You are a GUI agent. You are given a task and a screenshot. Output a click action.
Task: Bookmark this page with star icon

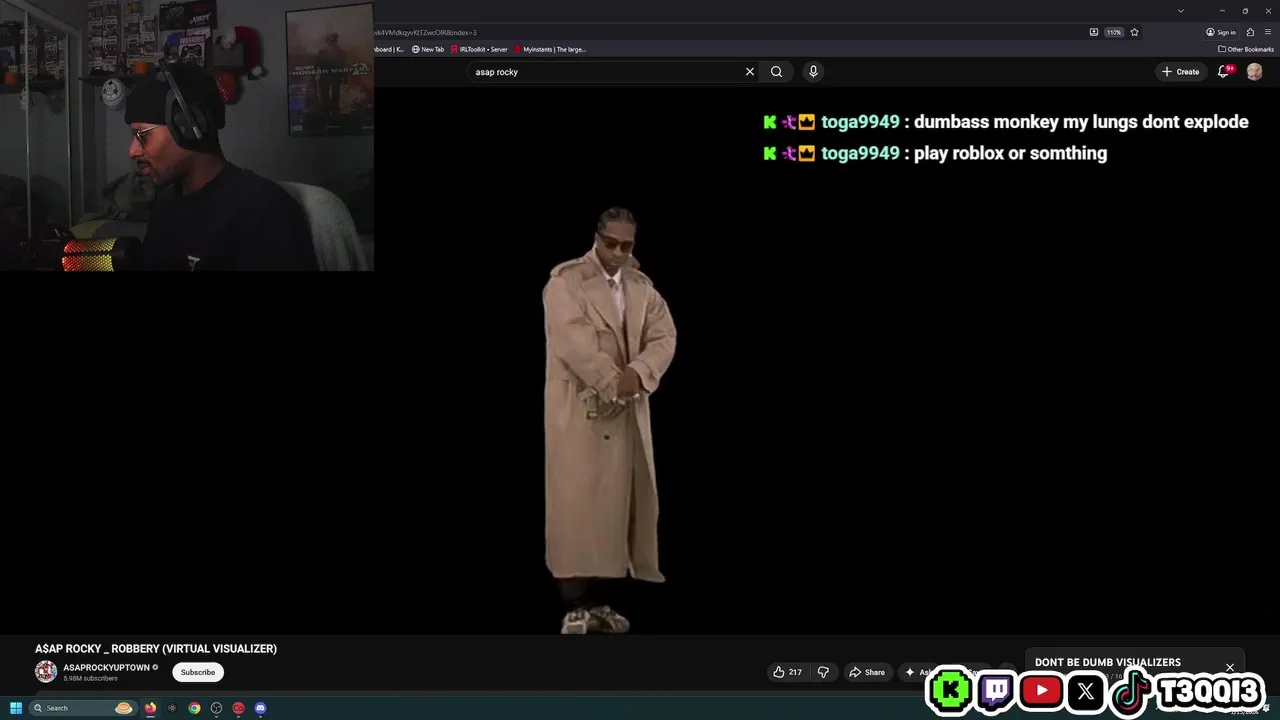[x=1134, y=32]
